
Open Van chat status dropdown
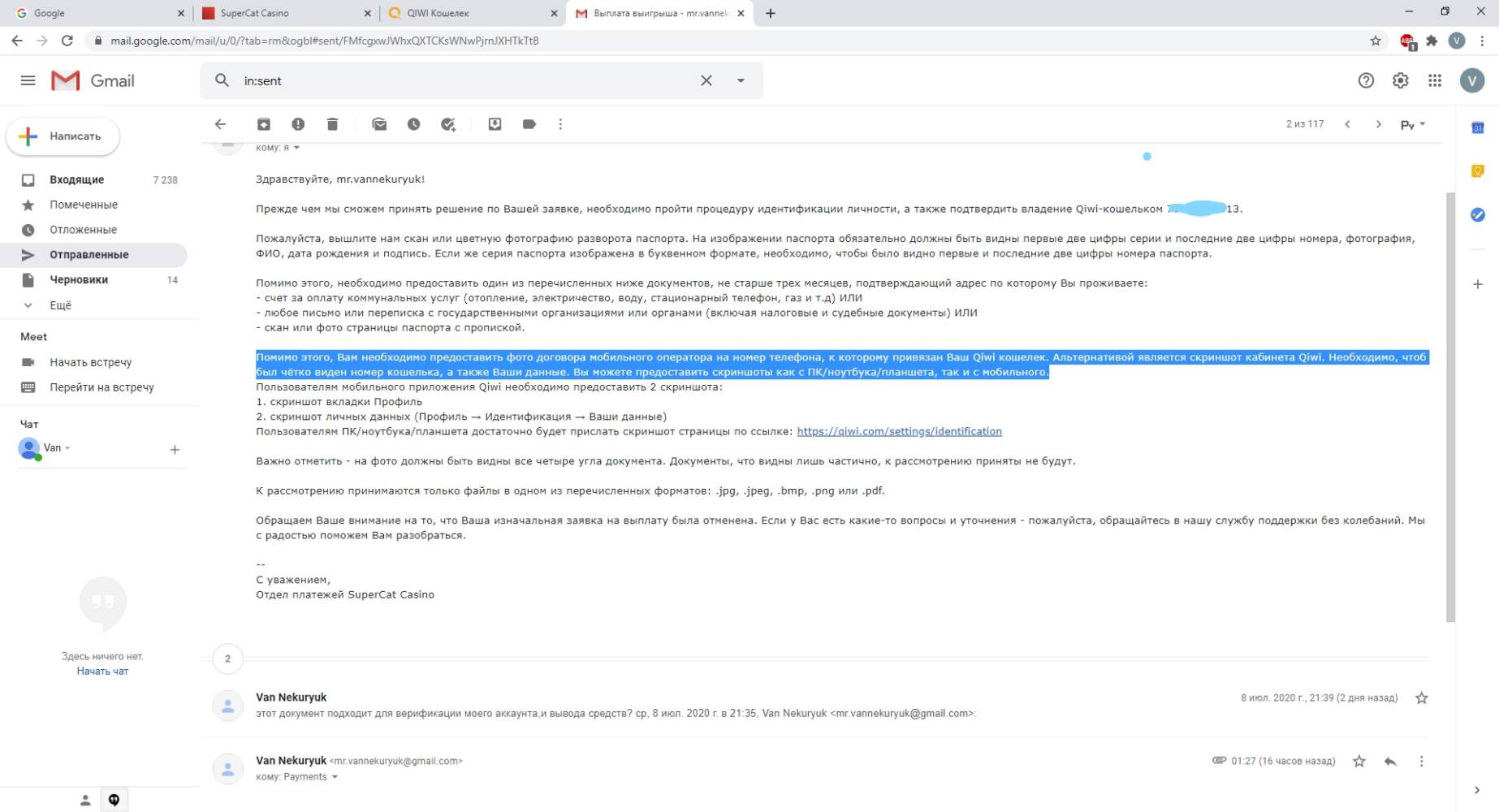pyautogui.click(x=67, y=448)
